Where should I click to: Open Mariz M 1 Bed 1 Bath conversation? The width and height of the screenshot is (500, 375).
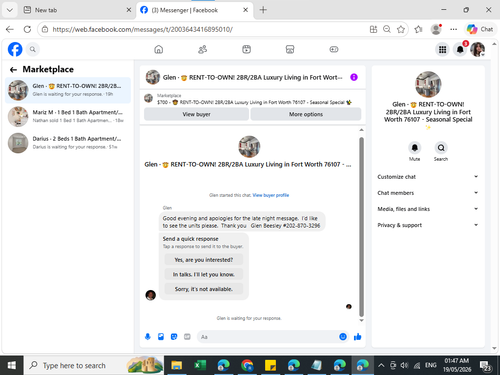click(68, 116)
